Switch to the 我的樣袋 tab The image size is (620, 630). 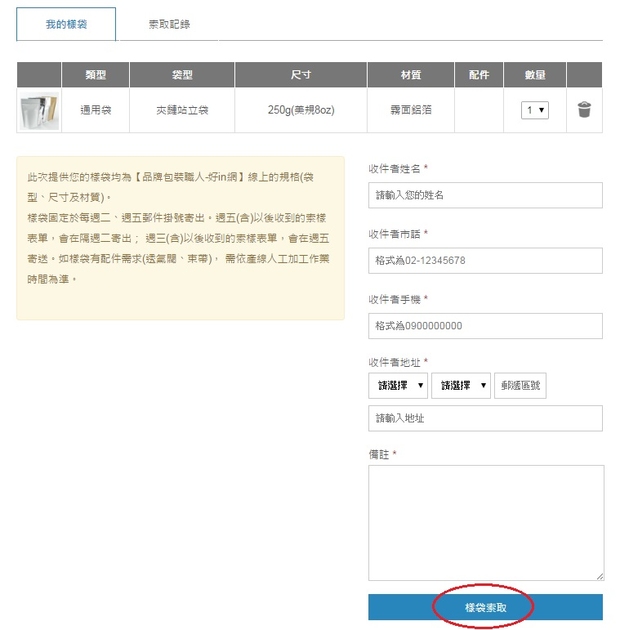(66, 24)
